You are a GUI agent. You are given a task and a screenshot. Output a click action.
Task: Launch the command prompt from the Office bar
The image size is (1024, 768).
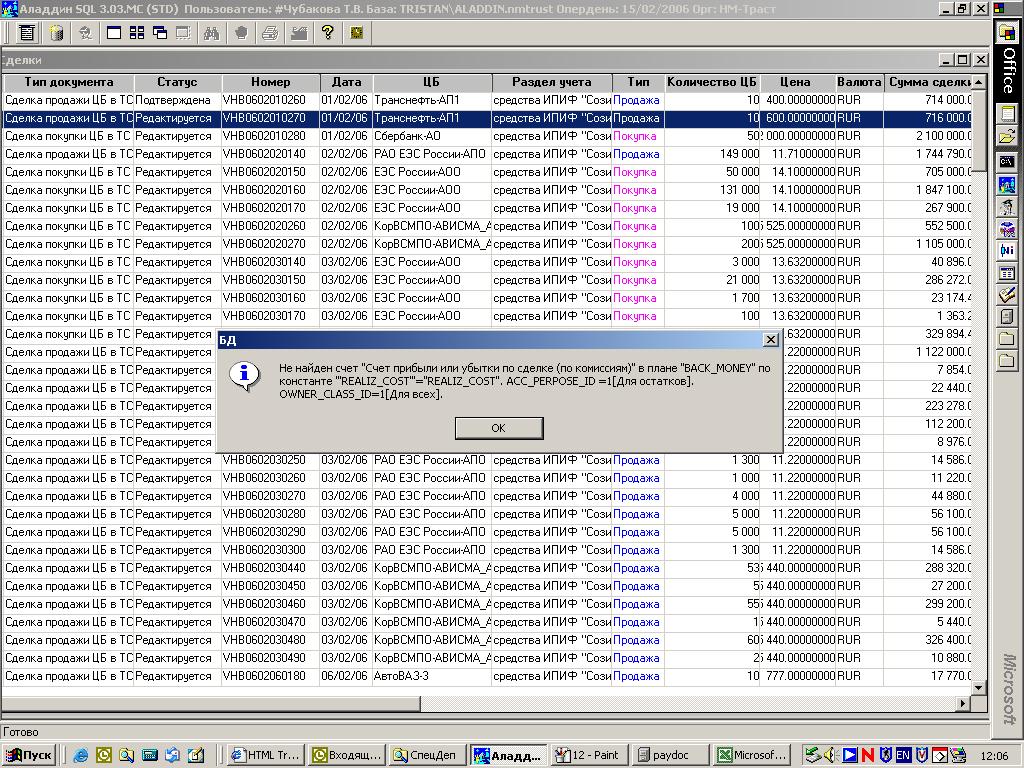[x=1007, y=161]
